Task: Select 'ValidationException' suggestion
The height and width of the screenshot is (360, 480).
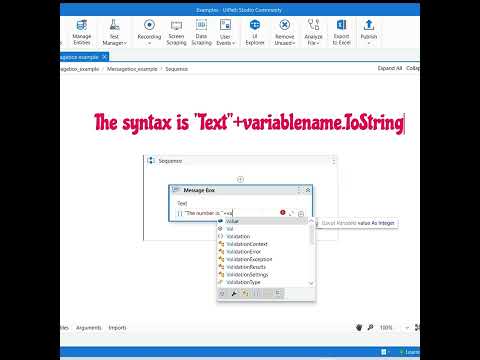Action: 262,259
